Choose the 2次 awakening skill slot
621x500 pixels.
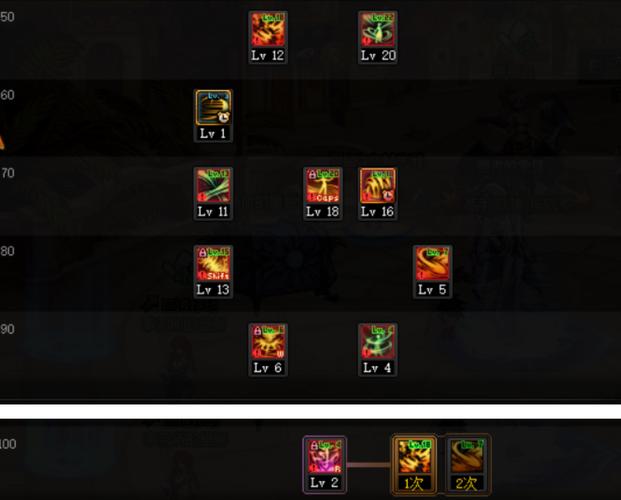coord(467,464)
